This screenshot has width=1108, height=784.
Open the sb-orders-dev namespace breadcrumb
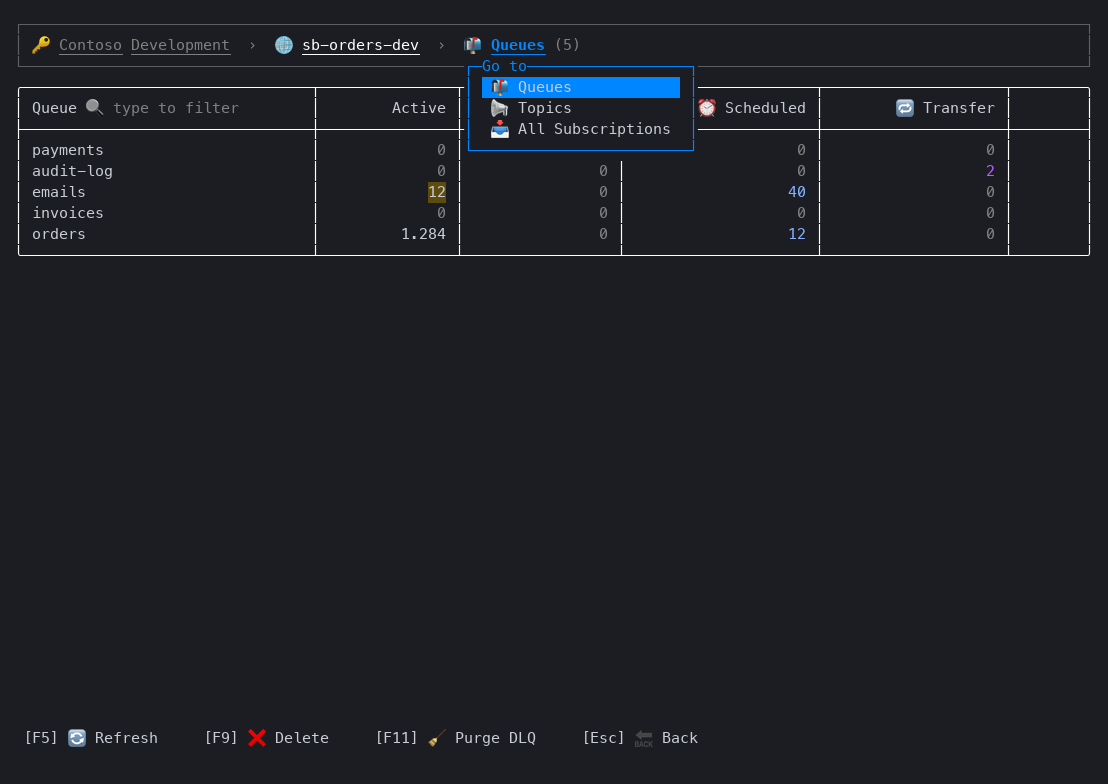360,45
